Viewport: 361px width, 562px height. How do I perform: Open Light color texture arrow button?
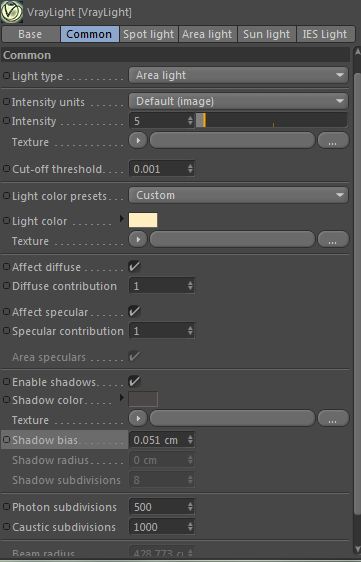click(x=138, y=239)
